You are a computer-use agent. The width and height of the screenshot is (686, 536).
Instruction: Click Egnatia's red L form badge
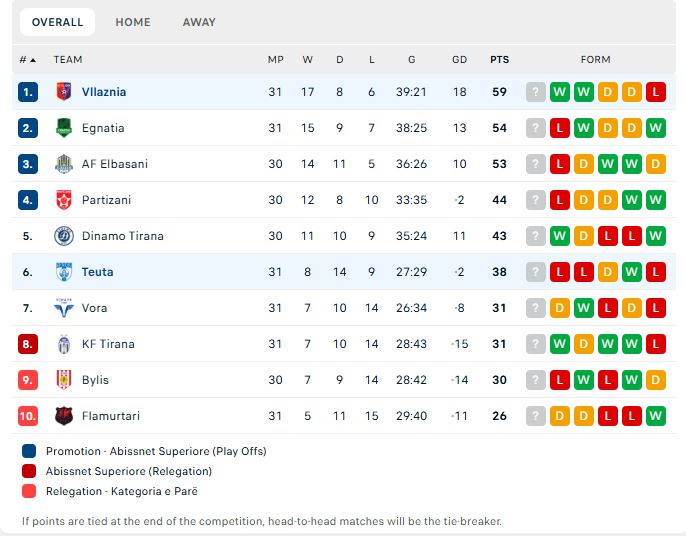pos(560,128)
